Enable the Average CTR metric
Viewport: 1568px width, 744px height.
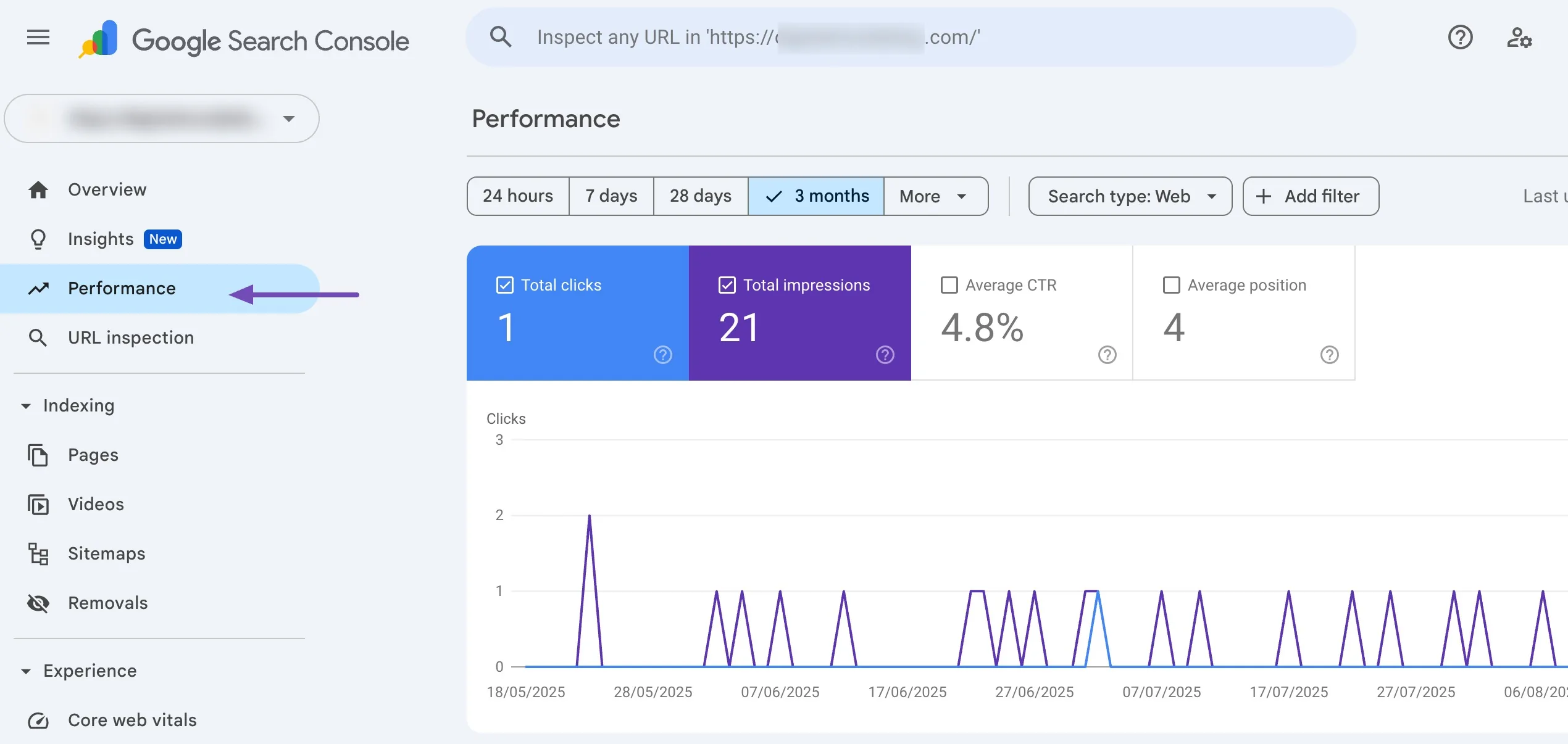949,285
